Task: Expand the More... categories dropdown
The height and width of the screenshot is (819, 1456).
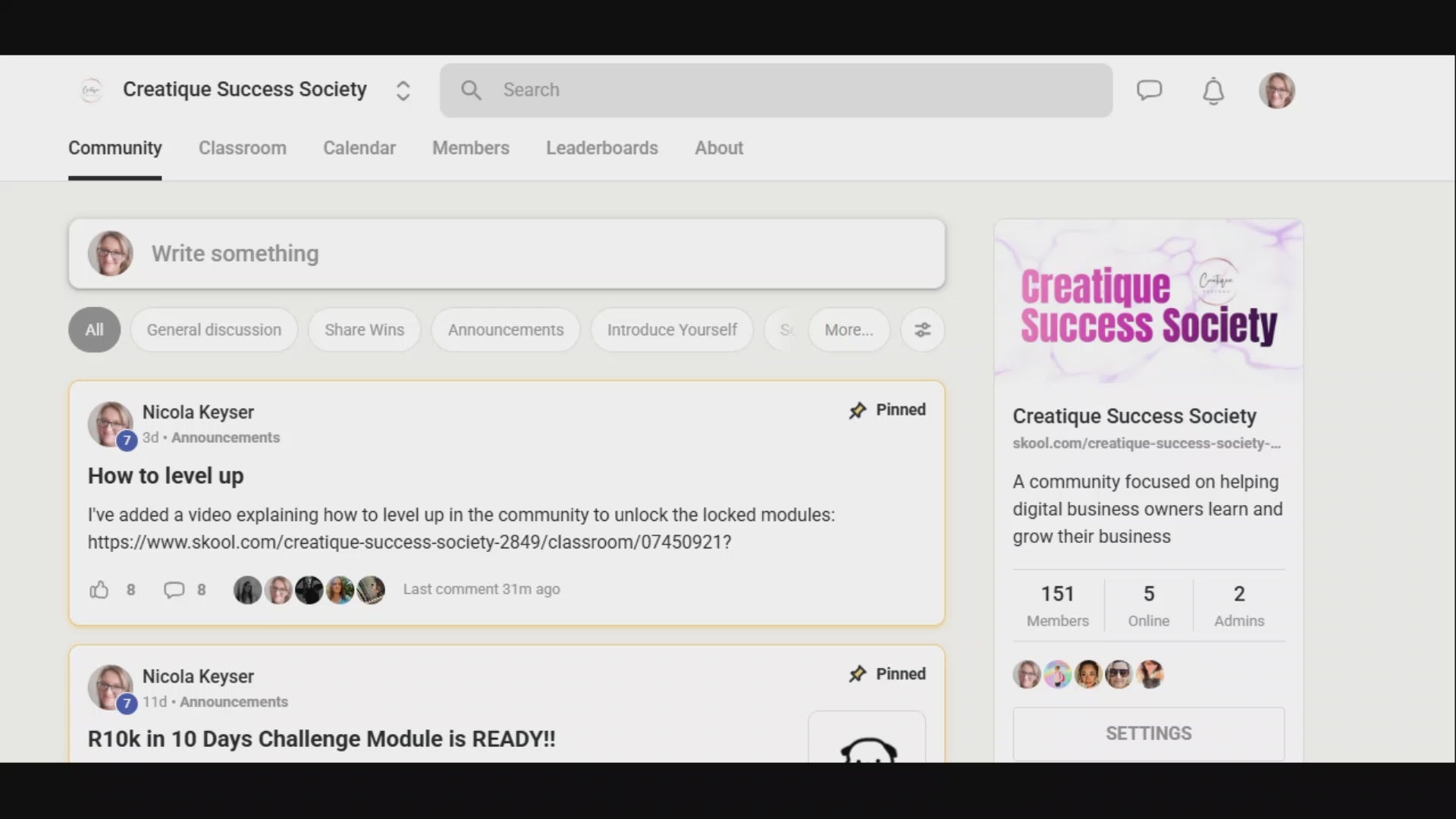Action: [849, 330]
